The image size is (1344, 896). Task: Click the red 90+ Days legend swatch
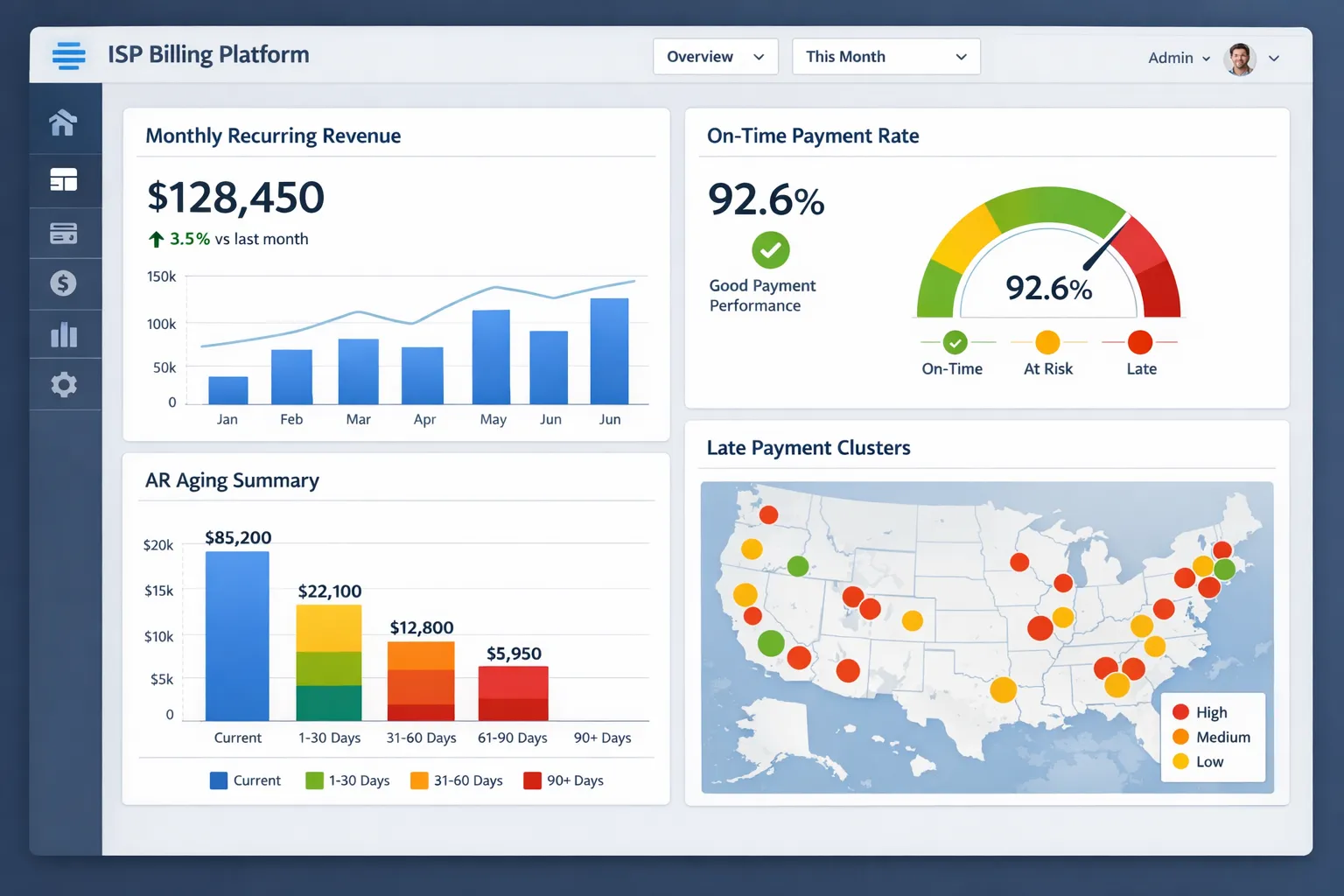click(532, 780)
